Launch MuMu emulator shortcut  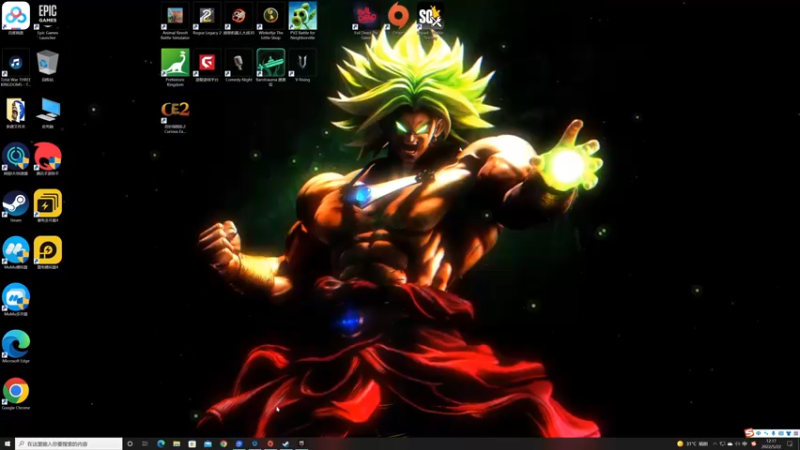16,253
